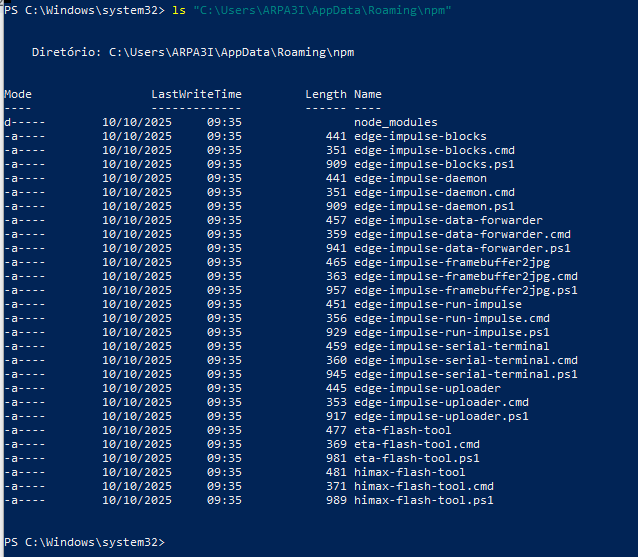This screenshot has height=557, width=638.
Task: Click the edge-impulse-data-forwarder.cmd entry
Action: coord(463,234)
